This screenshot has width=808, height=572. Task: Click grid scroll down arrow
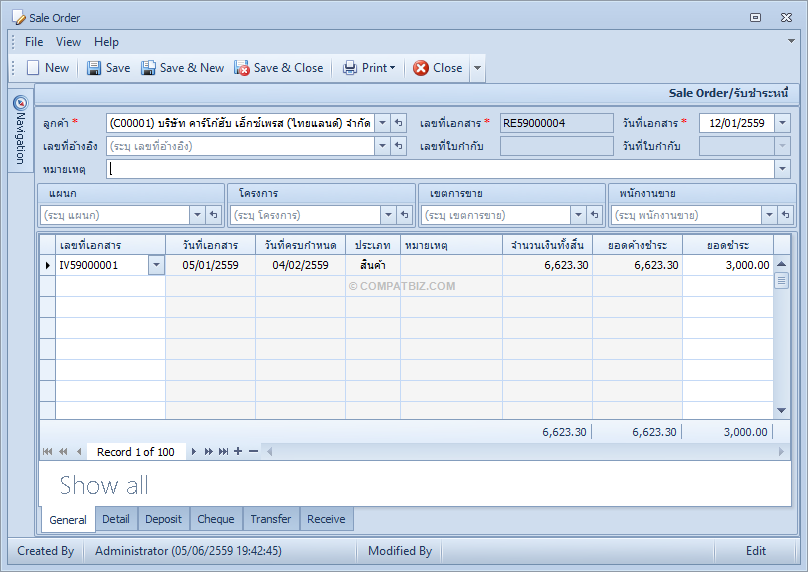point(781,410)
